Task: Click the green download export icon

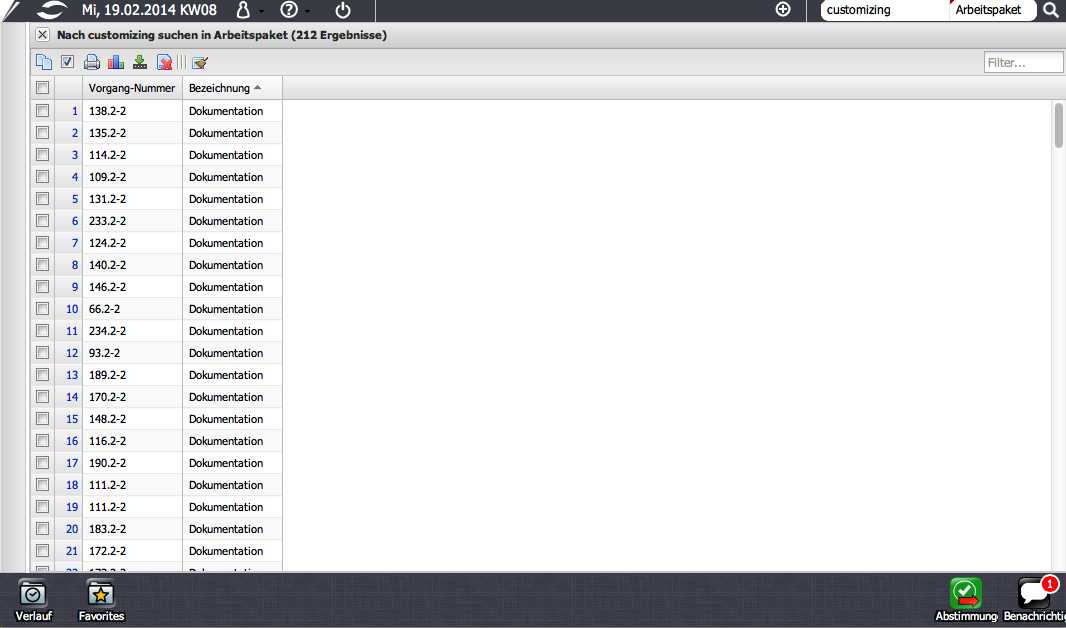Action: click(140, 62)
